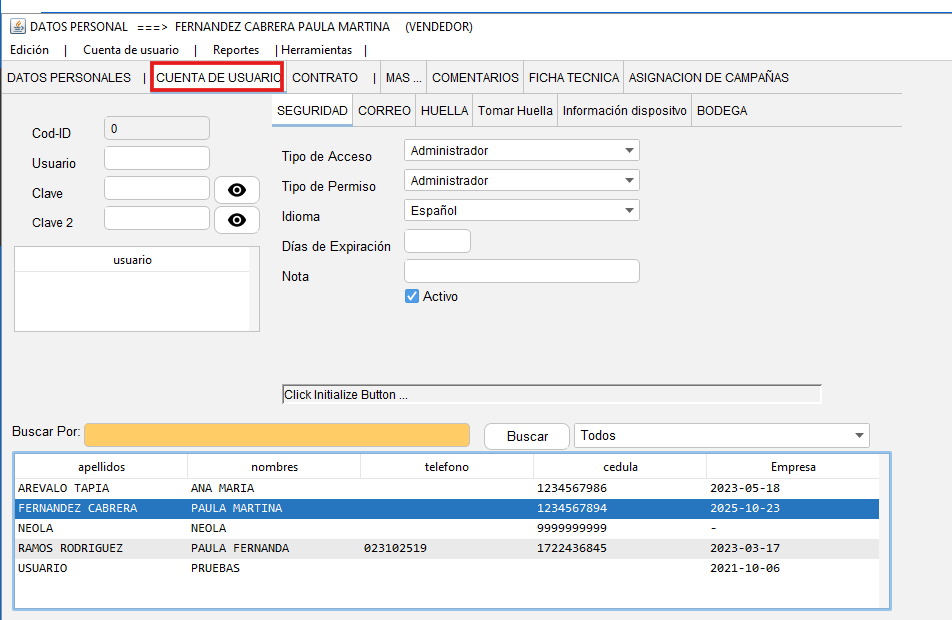Open the Reportes menu
This screenshot has width=952, height=620.
[x=236, y=50]
